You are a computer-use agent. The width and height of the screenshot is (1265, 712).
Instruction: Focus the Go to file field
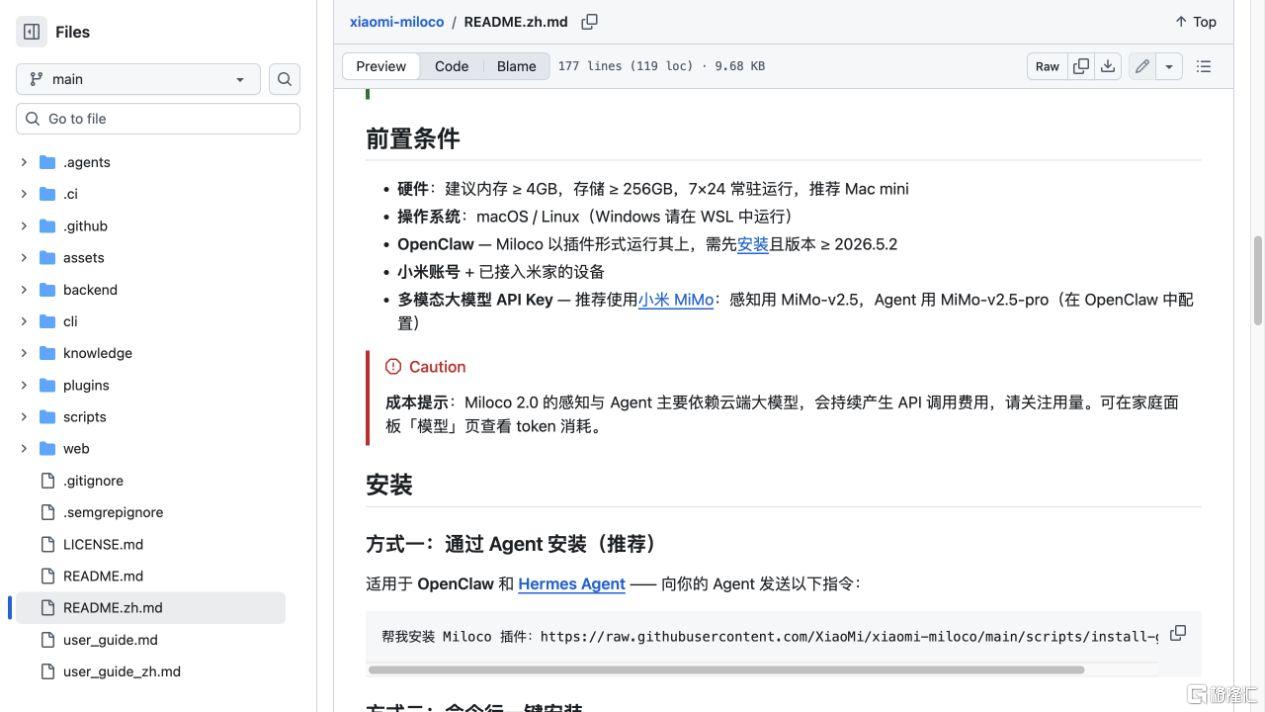click(158, 119)
